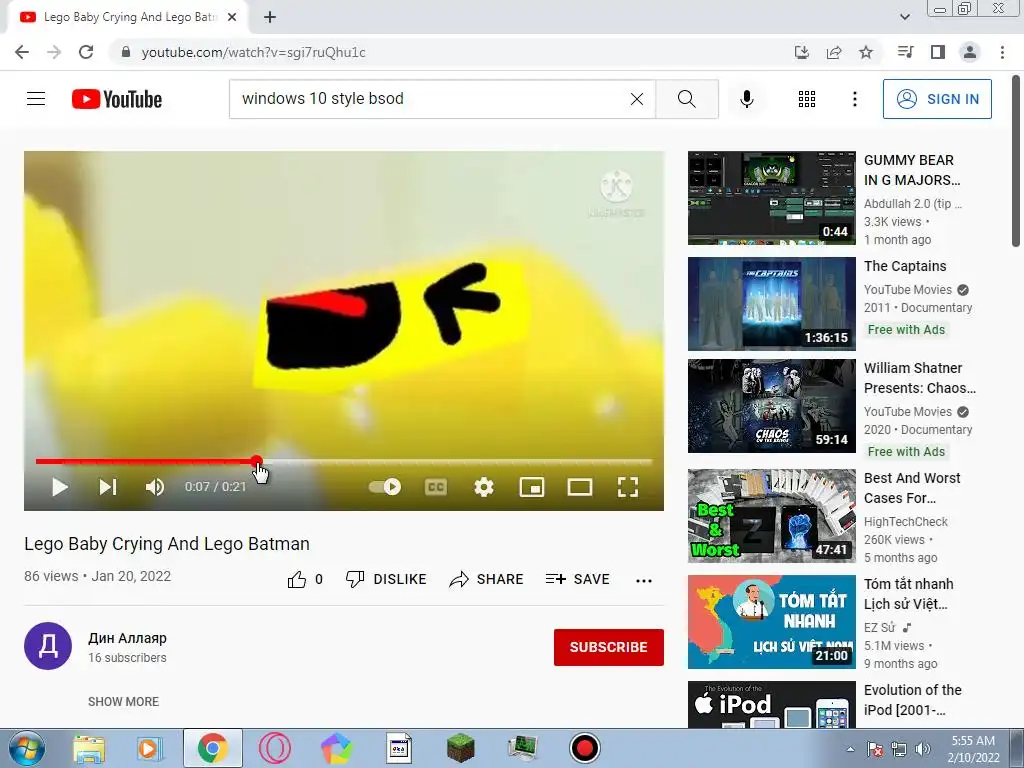Go to YouTube home via logo
The width and height of the screenshot is (1024, 768).
(117, 99)
